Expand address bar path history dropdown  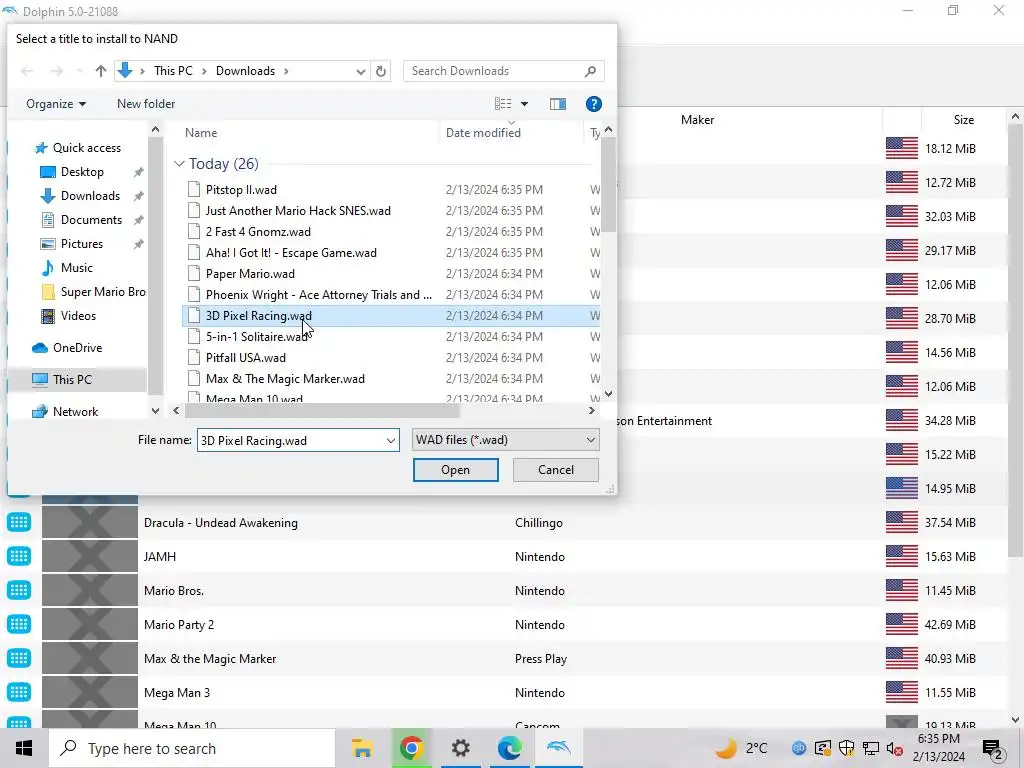[360, 71]
